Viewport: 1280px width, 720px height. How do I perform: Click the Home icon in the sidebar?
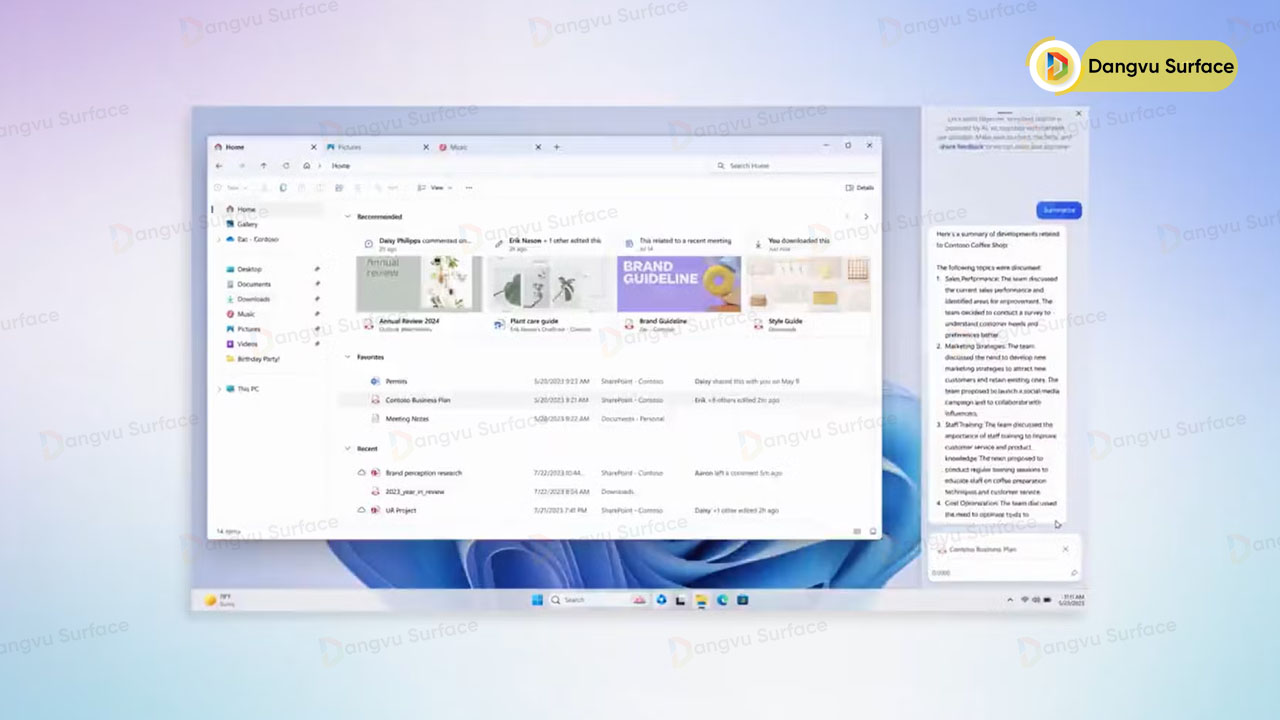(231, 209)
